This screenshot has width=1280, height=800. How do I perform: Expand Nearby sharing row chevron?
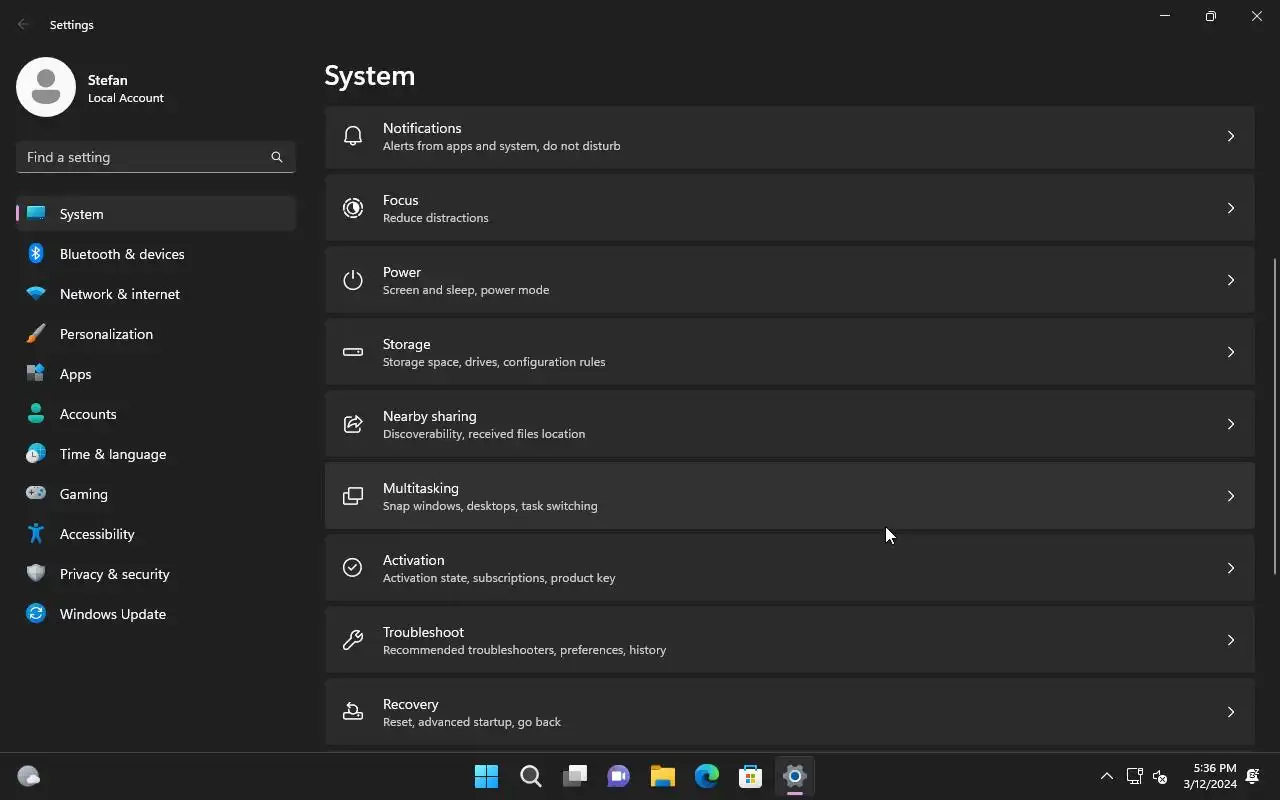(1231, 424)
